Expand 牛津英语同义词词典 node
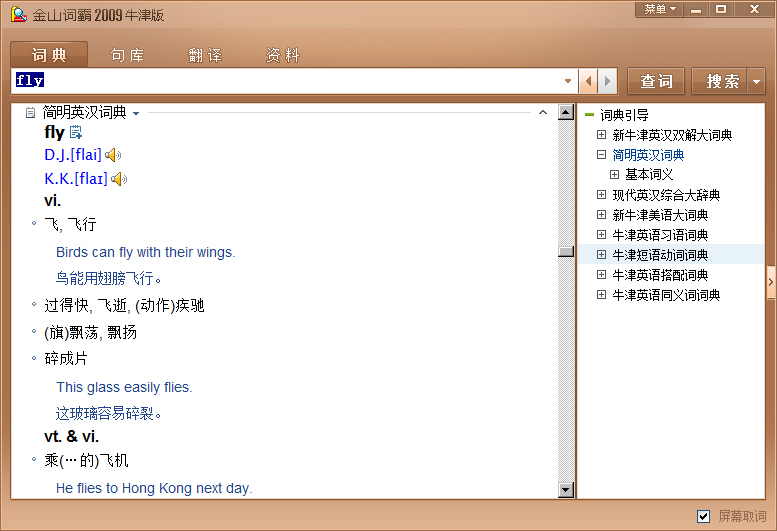Image resolution: width=777 pixels, height=531 pixels. pyautogui.click(x=601, y=295)
